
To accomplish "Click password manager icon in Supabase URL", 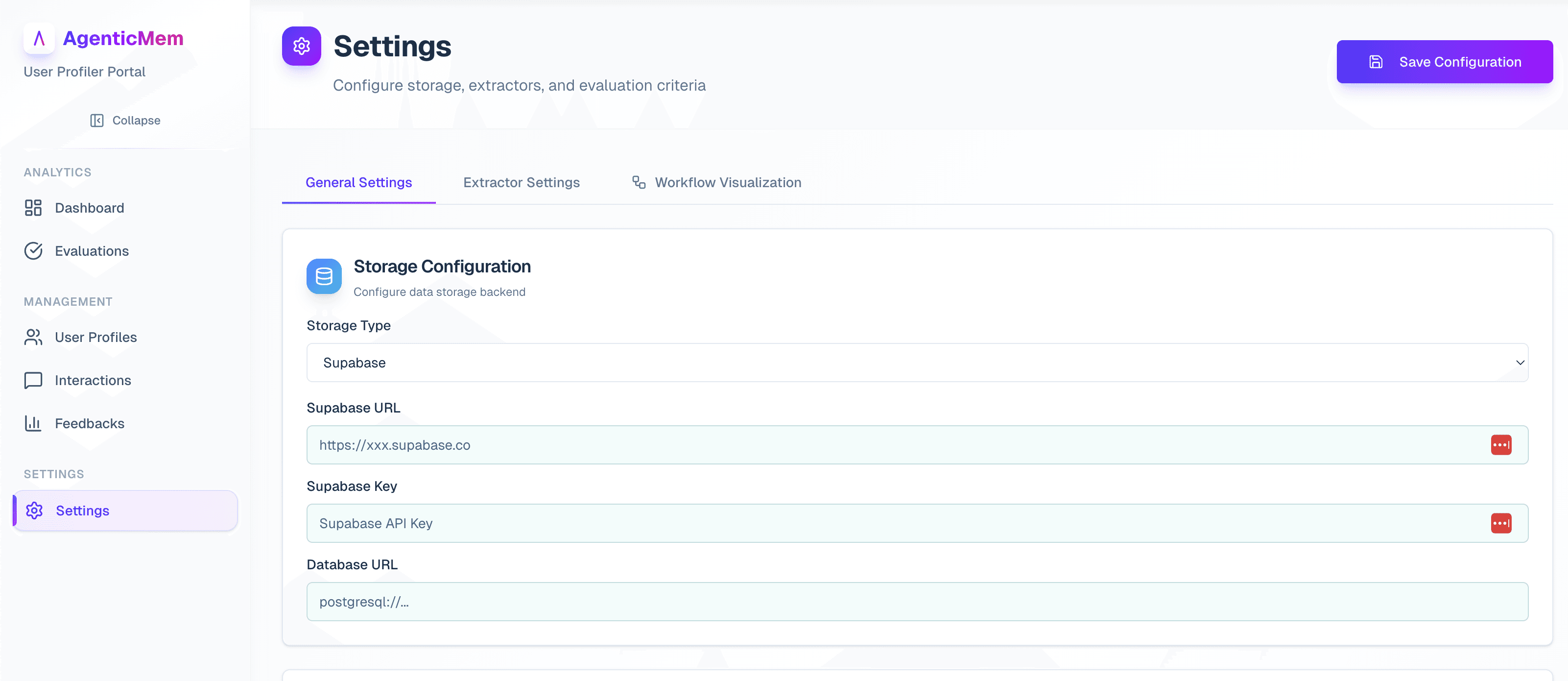I will tap(1500, 445).
